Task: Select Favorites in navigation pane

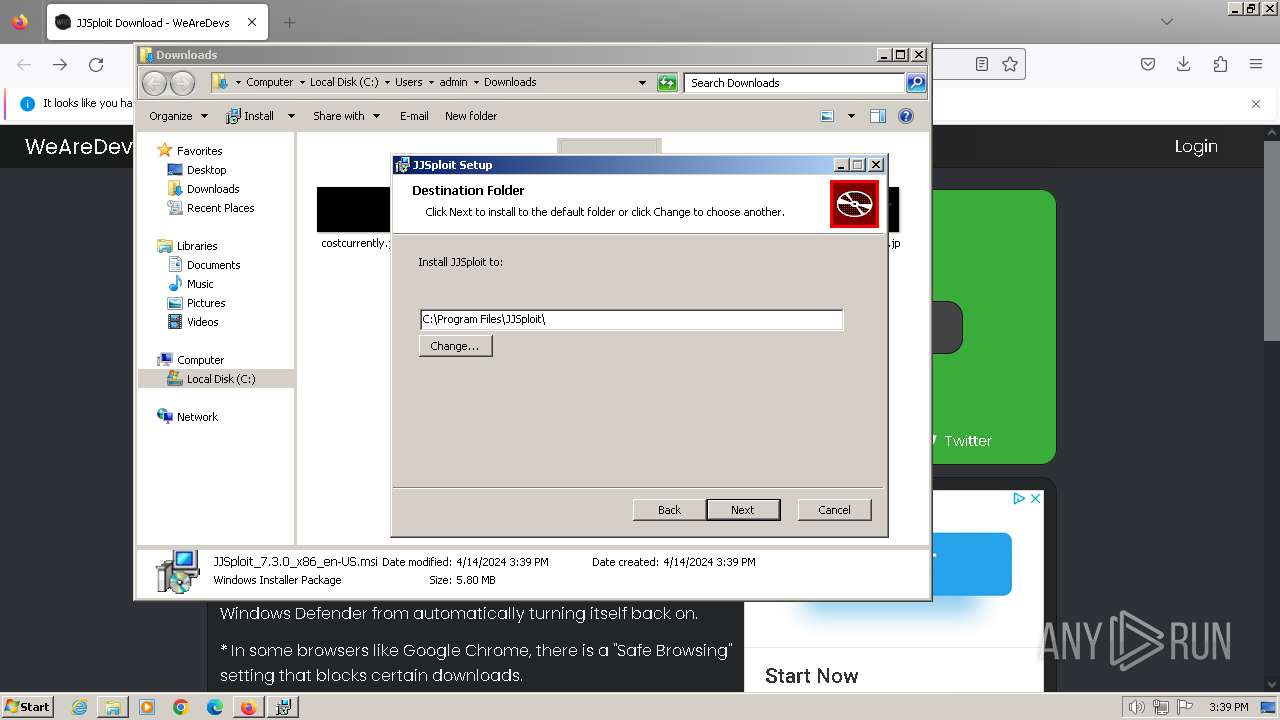Action: [199, 151]
